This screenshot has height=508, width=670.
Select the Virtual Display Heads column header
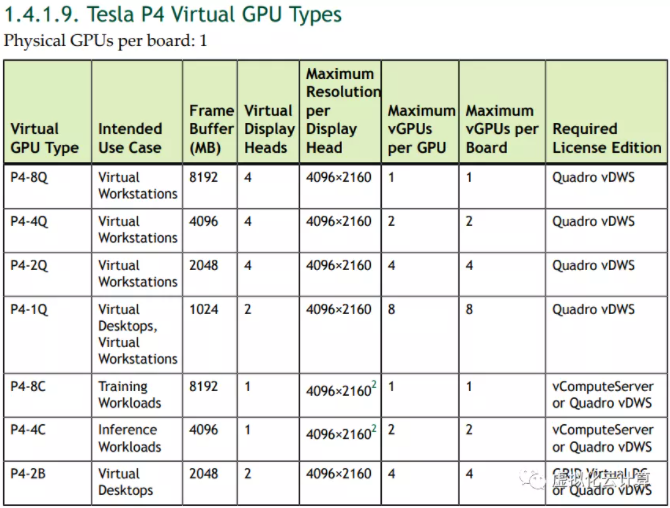269,129
